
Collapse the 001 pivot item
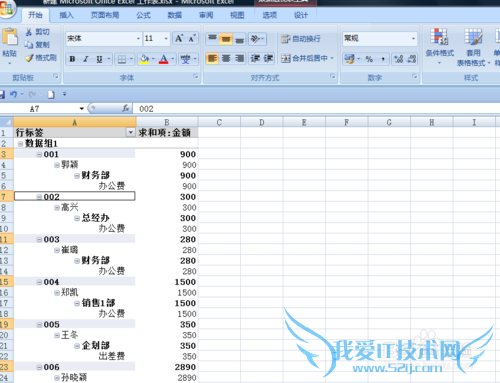[x=39, y=155]
